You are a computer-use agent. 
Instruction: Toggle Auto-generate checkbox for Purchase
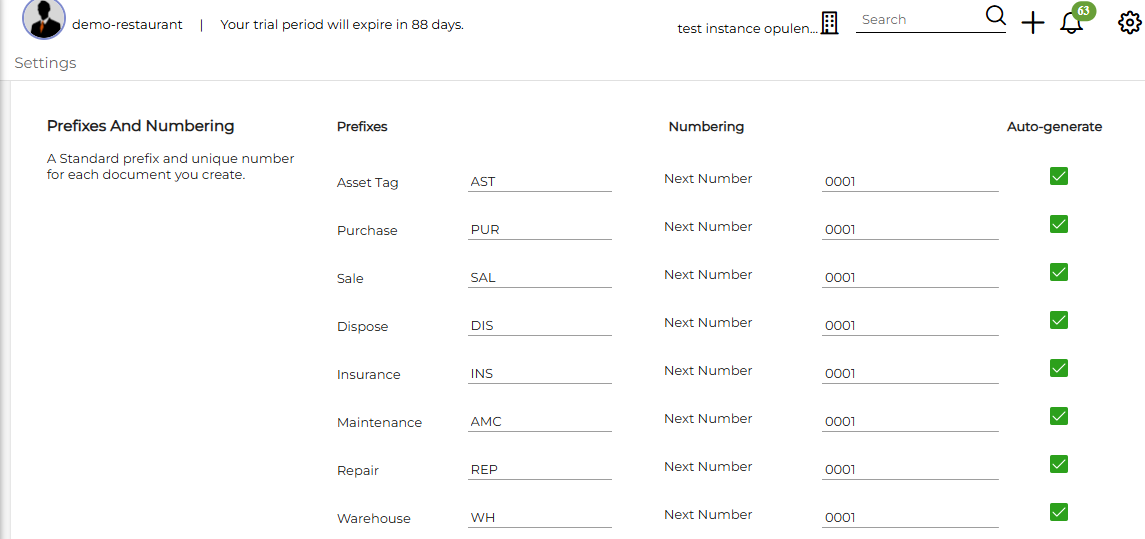(1058, 224)
